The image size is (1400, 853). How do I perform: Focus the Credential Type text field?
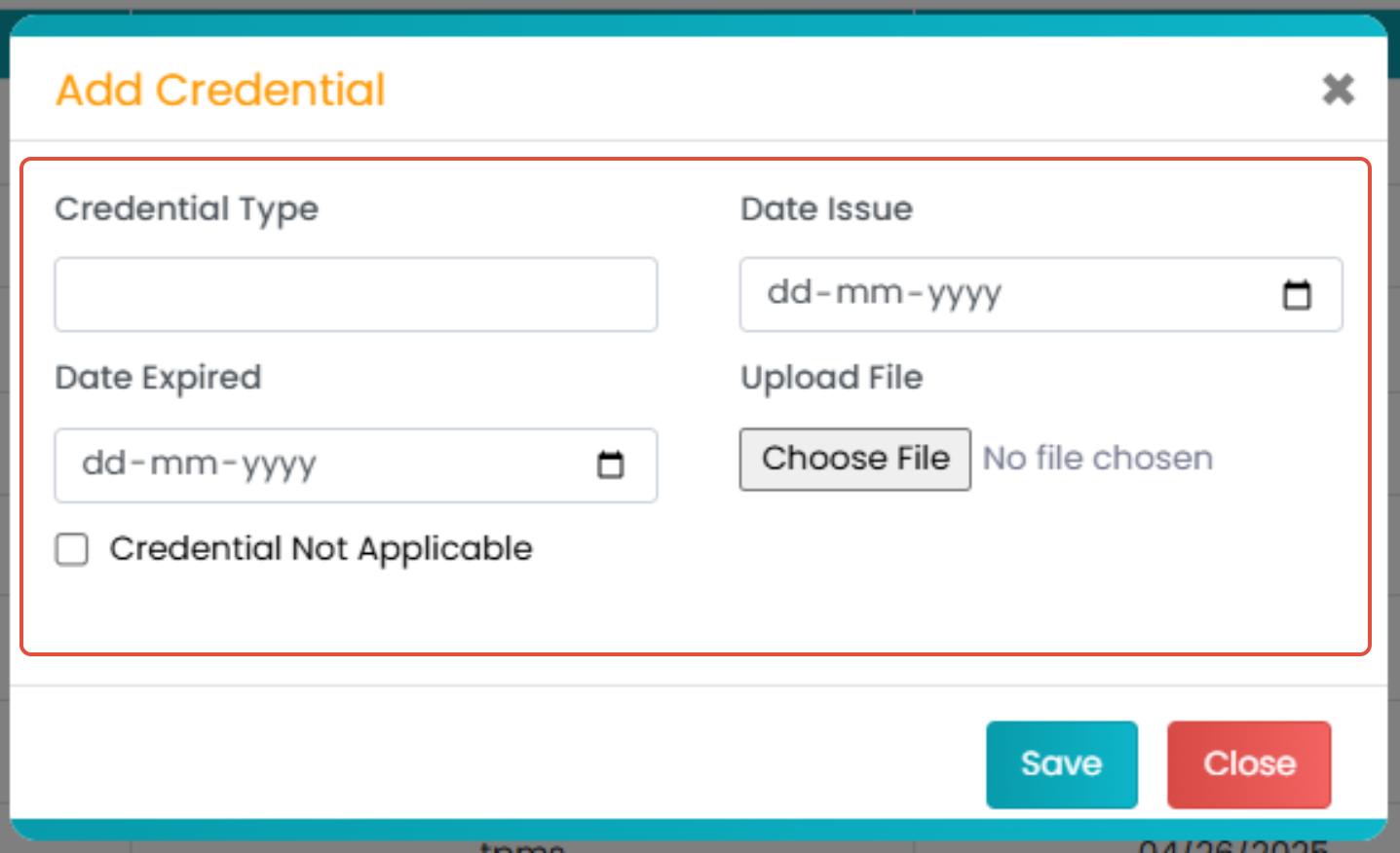[356, 294]
